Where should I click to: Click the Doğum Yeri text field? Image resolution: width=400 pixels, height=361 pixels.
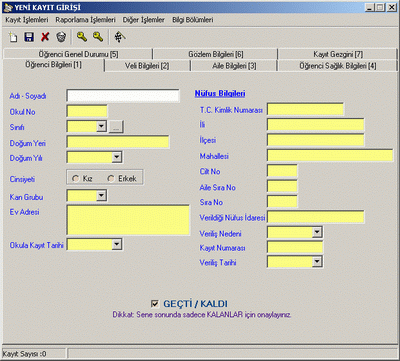pos(118,142)
